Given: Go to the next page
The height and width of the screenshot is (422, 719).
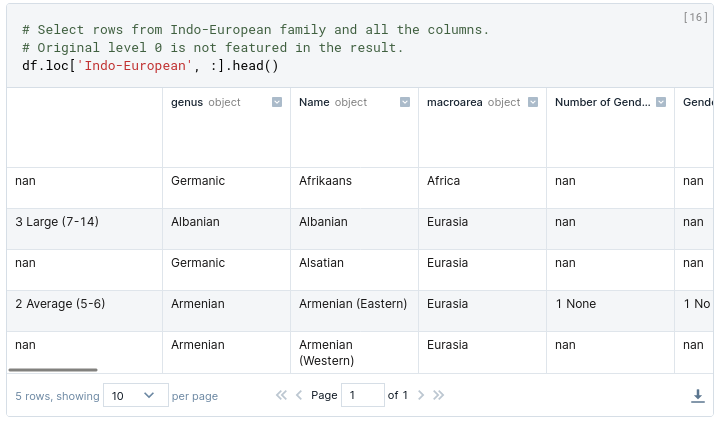Looking at the screenshot, I should pyautogui.click(x=421, y=395).
